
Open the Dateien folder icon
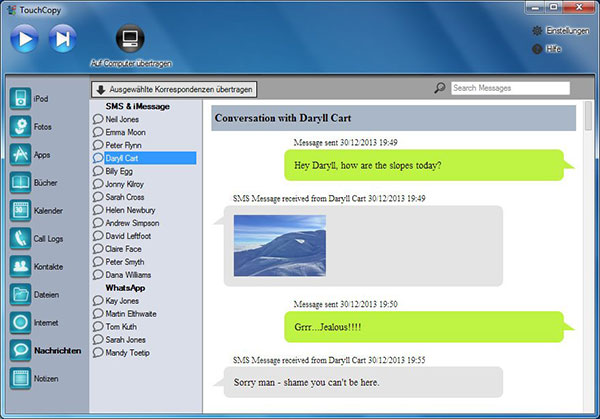pyautogui.click(x=21, y=294)
